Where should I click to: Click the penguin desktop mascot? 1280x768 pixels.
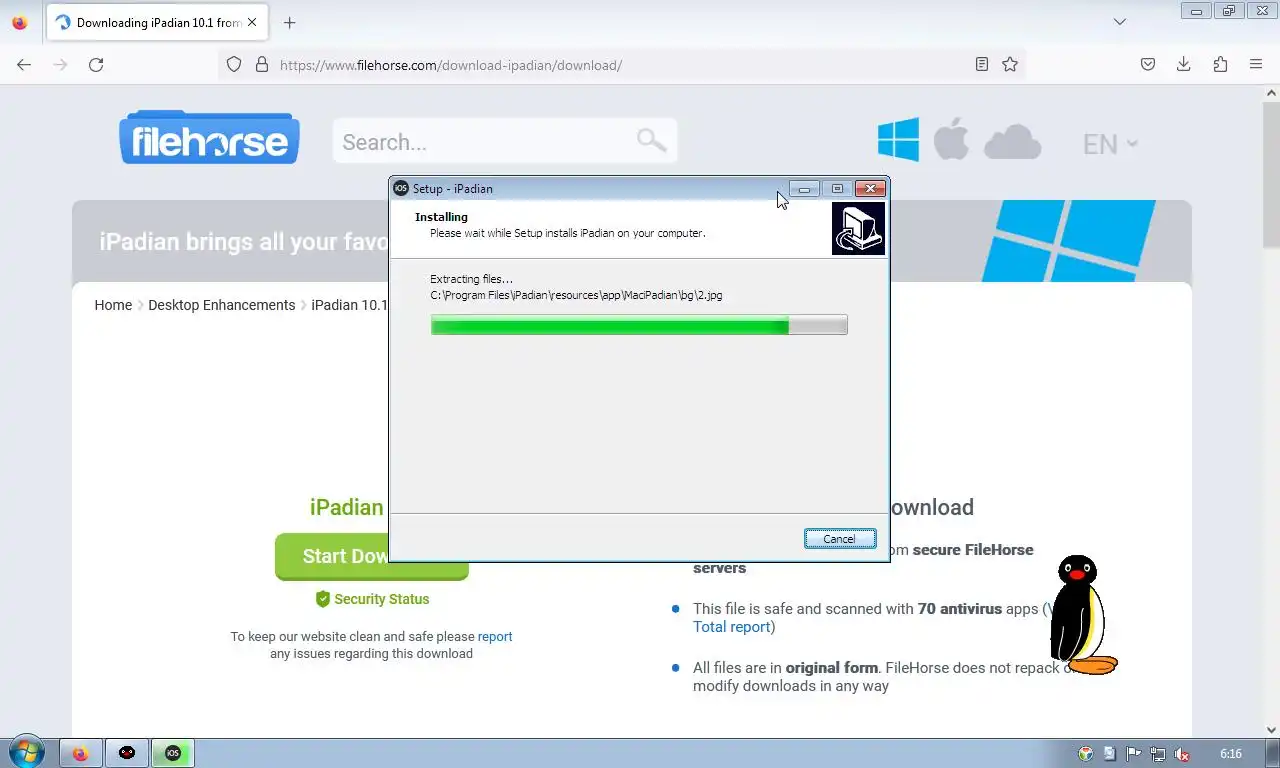[x=1084, y=615]
